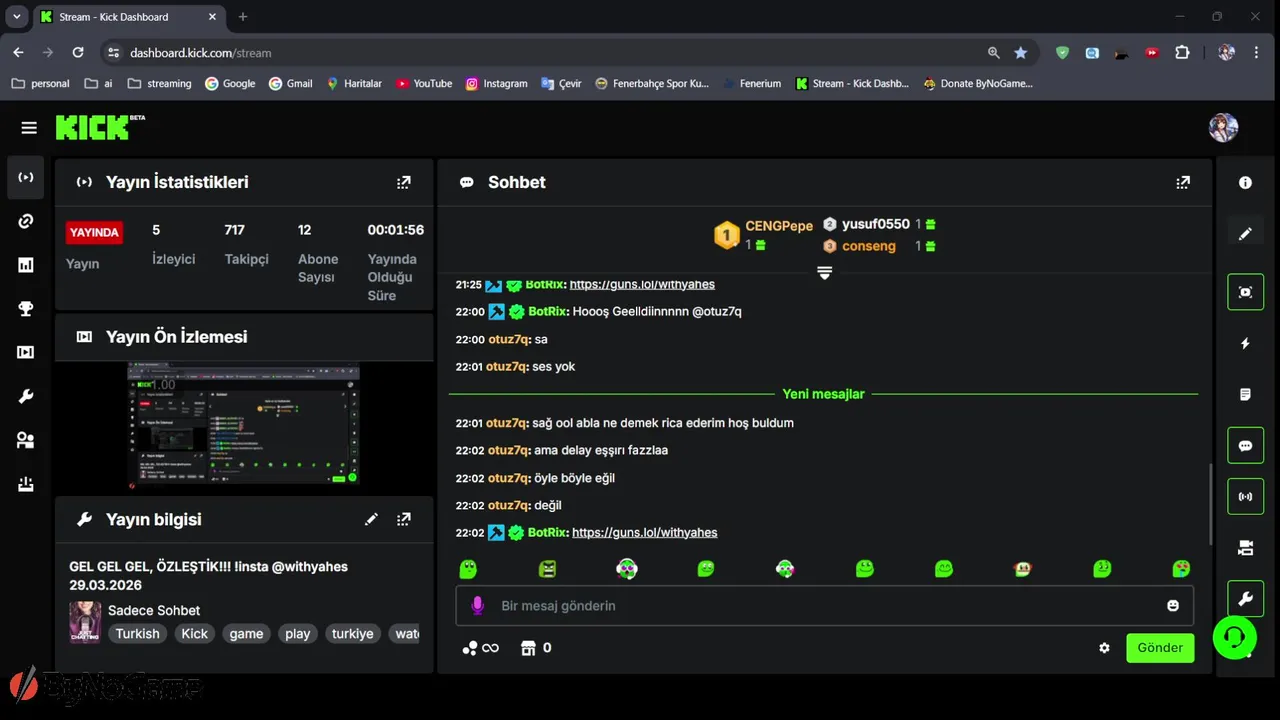This screenshot has width=1280, height=720.
Task: Open the YouTube bookmark
Action: click(424, 84)
